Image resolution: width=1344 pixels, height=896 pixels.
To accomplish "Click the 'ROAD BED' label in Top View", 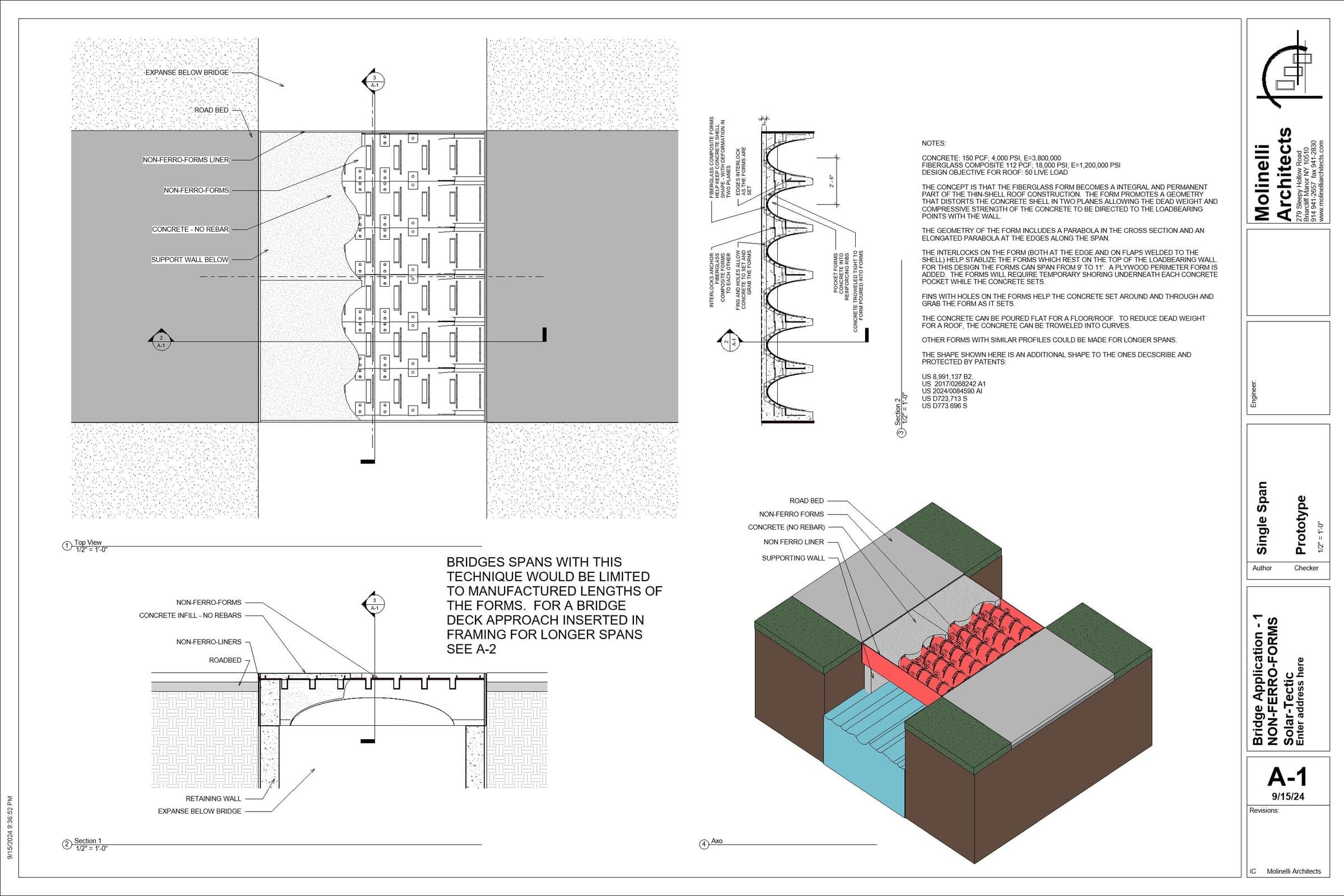I will click(x=212, y=110).
